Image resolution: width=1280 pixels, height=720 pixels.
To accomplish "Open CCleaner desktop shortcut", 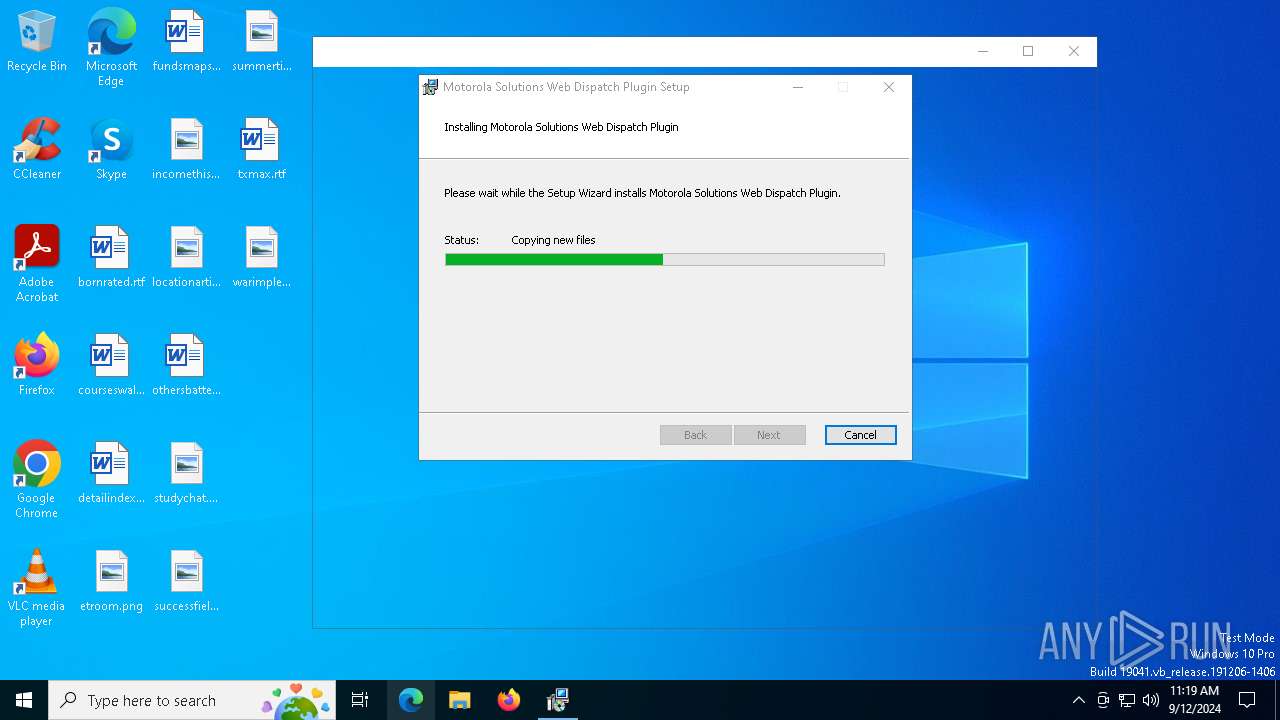I will [x=37, y=150].
